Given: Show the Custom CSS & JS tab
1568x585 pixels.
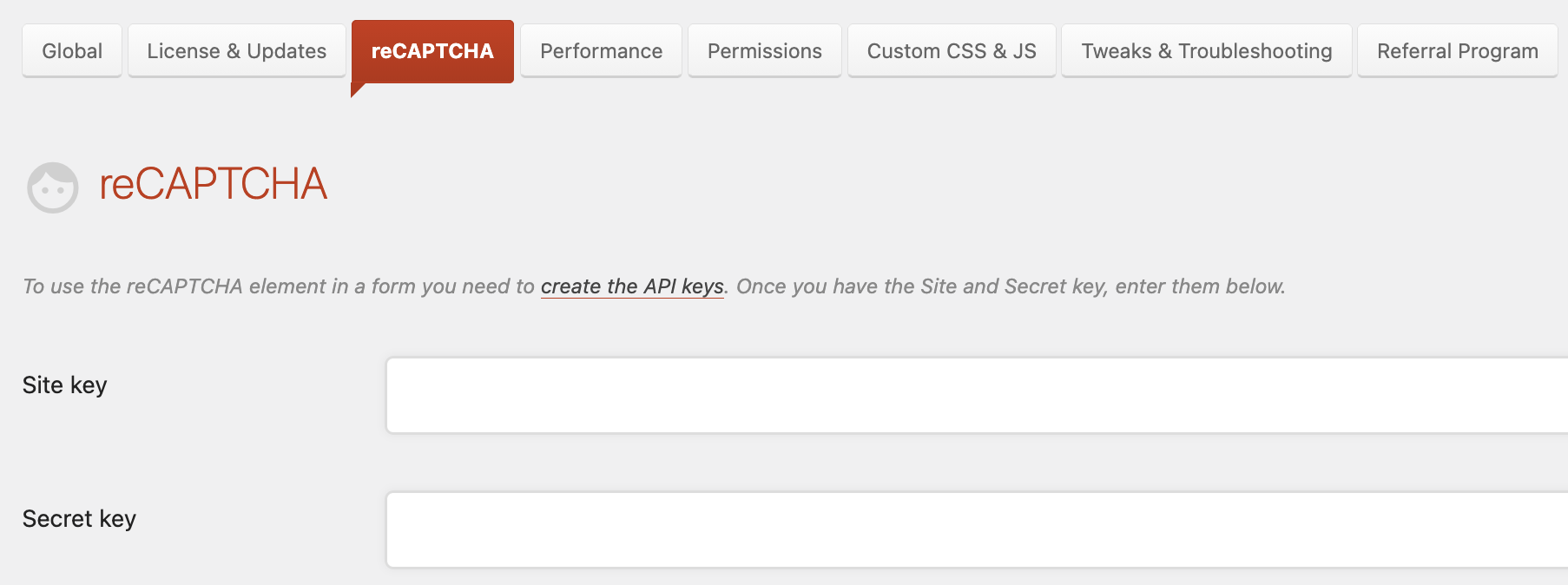Looking at the screenshot, I should pos(952,51).
